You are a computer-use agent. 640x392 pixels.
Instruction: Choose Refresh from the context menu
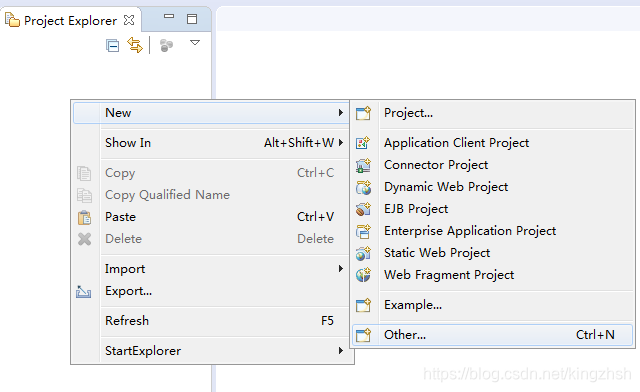point(211,321)
